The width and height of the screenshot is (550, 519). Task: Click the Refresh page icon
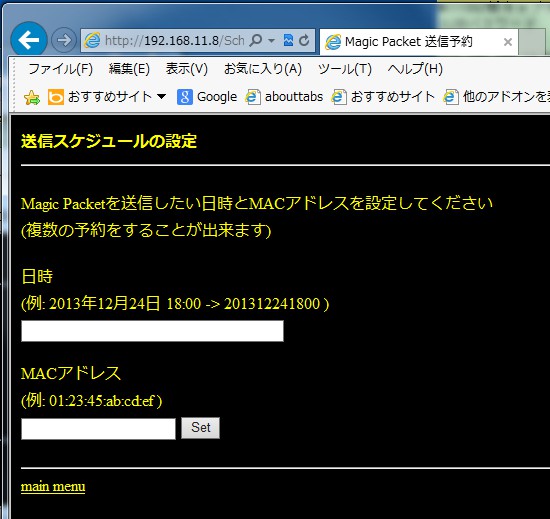(304, 40)
